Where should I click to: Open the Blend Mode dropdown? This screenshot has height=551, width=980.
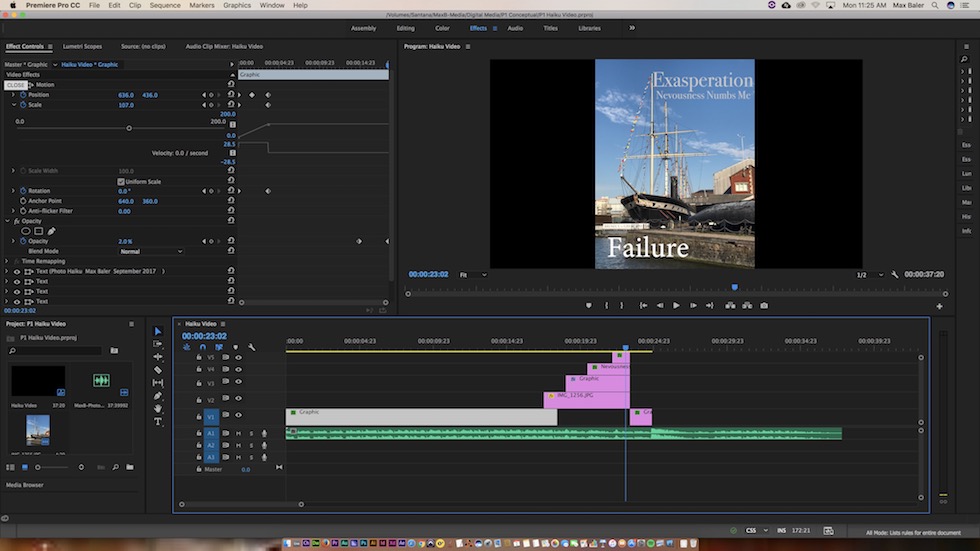pos(151,251)
